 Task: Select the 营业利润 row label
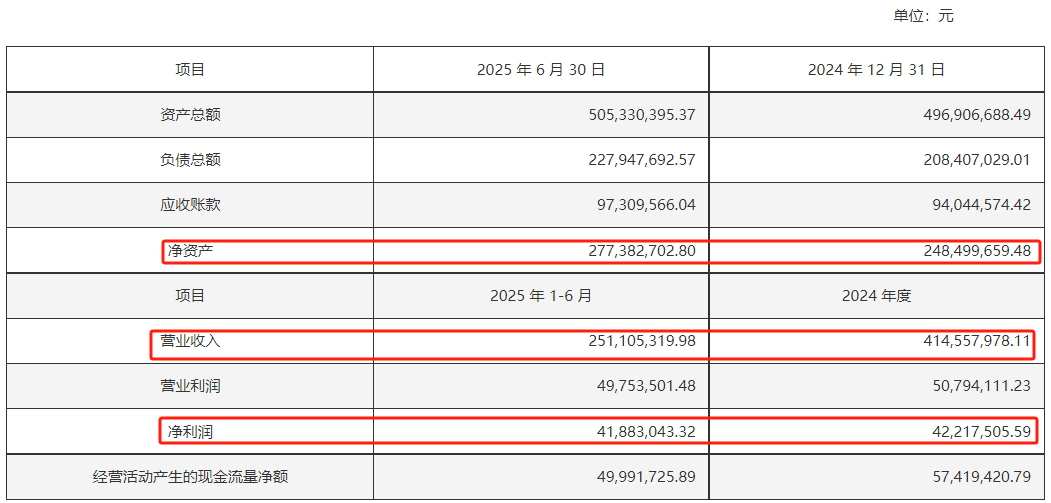pyautogui.click(x=190, y=386)
